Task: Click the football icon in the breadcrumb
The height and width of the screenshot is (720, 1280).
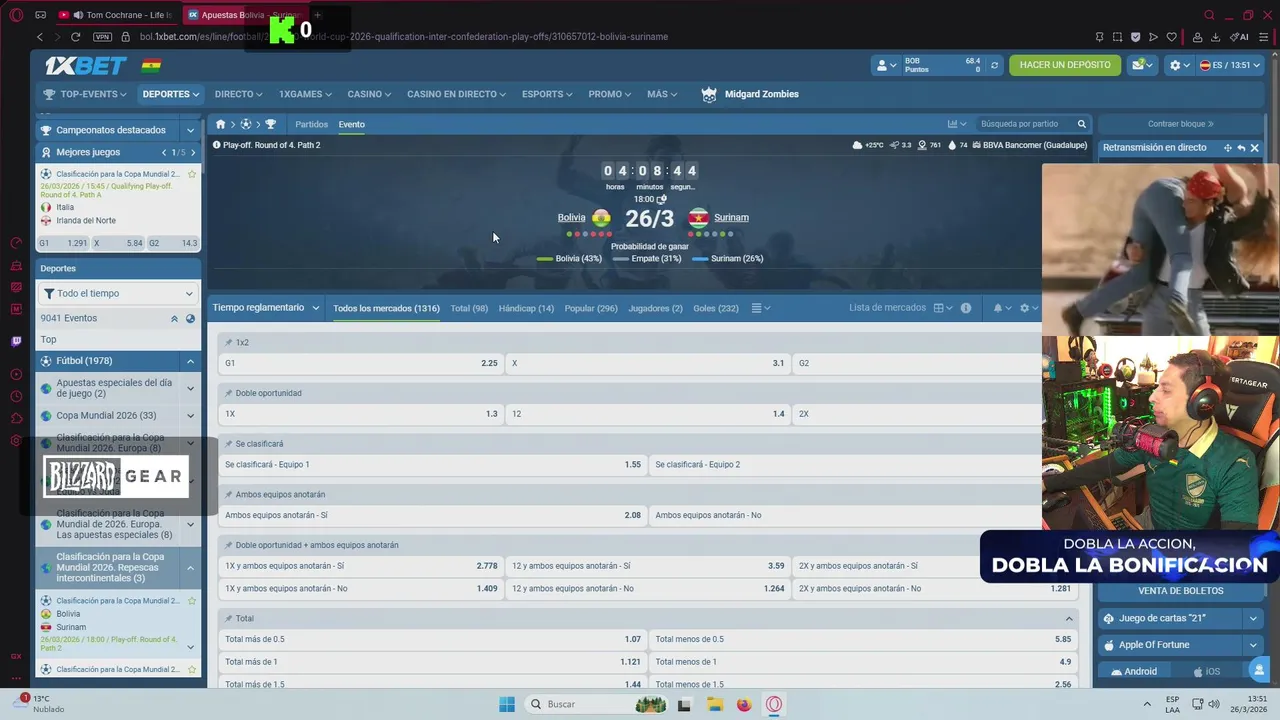Action: pyautogui.click(x=246, y=124)
